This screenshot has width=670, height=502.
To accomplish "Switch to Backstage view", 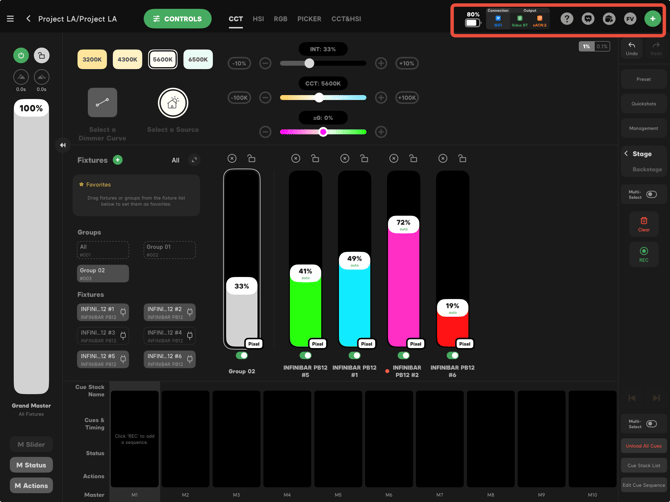I will (x=647, y=169).
